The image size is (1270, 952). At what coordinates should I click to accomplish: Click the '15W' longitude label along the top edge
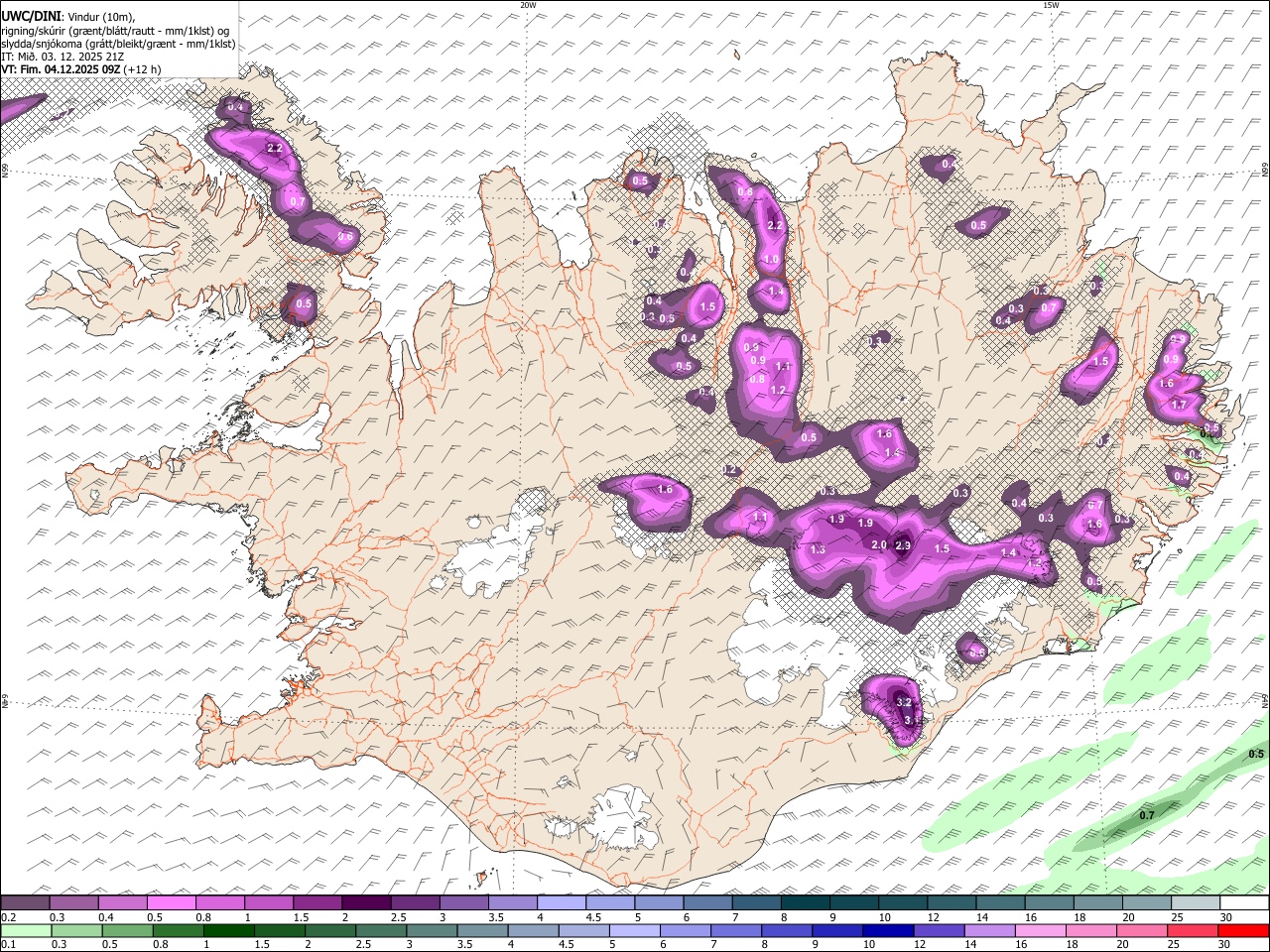(1050, 5)
